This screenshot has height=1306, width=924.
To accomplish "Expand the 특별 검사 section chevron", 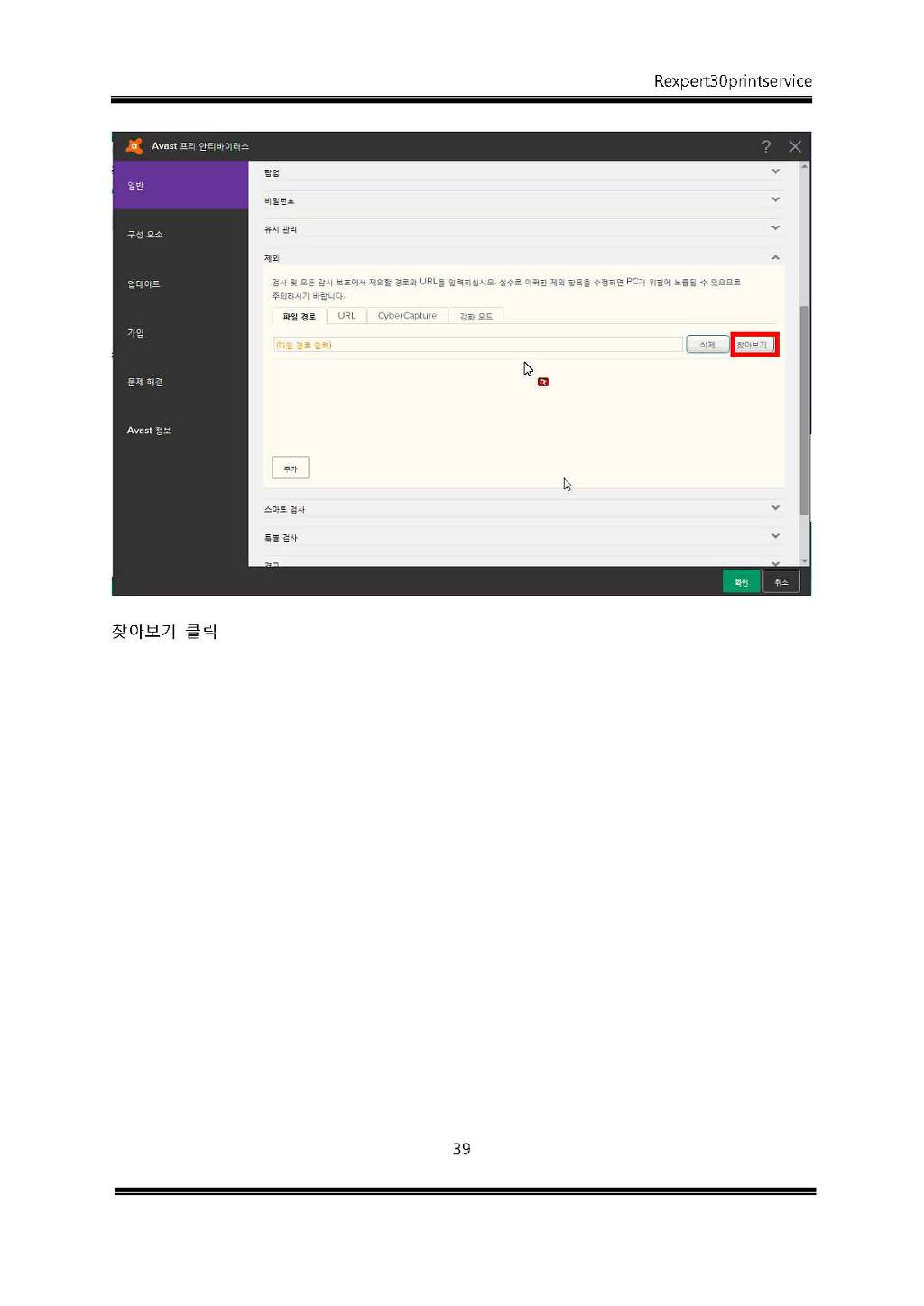I will [775, 536].
